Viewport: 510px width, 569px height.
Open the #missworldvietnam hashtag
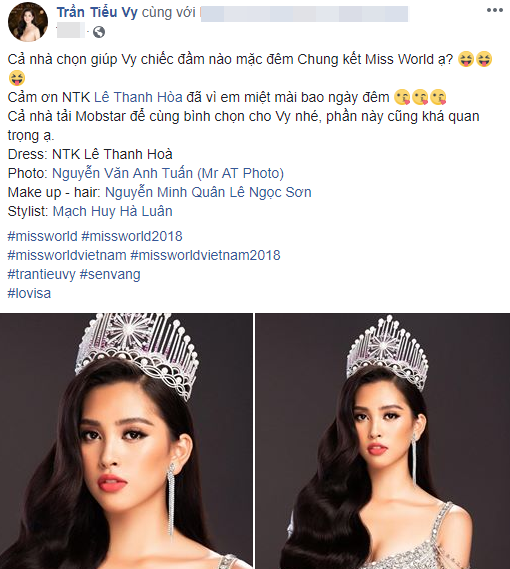[67, 255]
